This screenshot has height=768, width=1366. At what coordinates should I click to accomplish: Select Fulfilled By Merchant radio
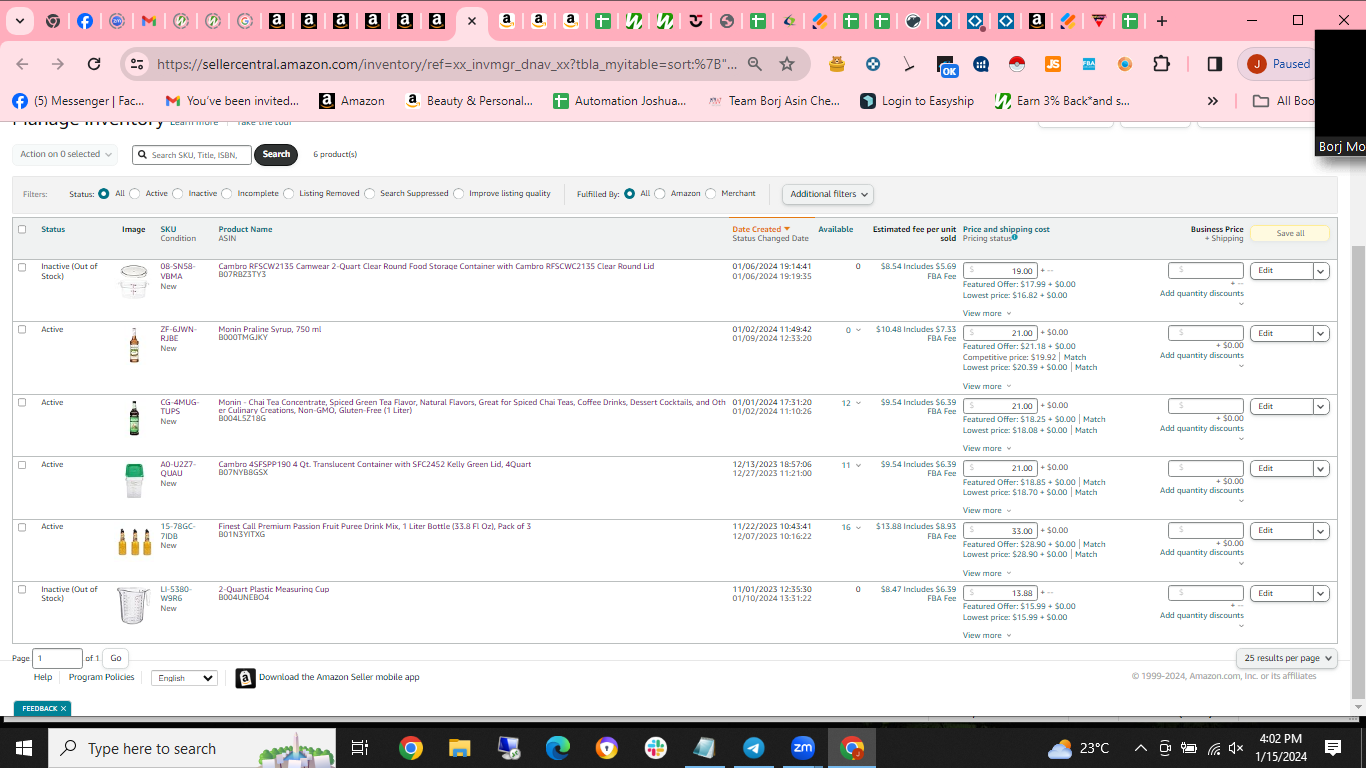click(711, 194)
